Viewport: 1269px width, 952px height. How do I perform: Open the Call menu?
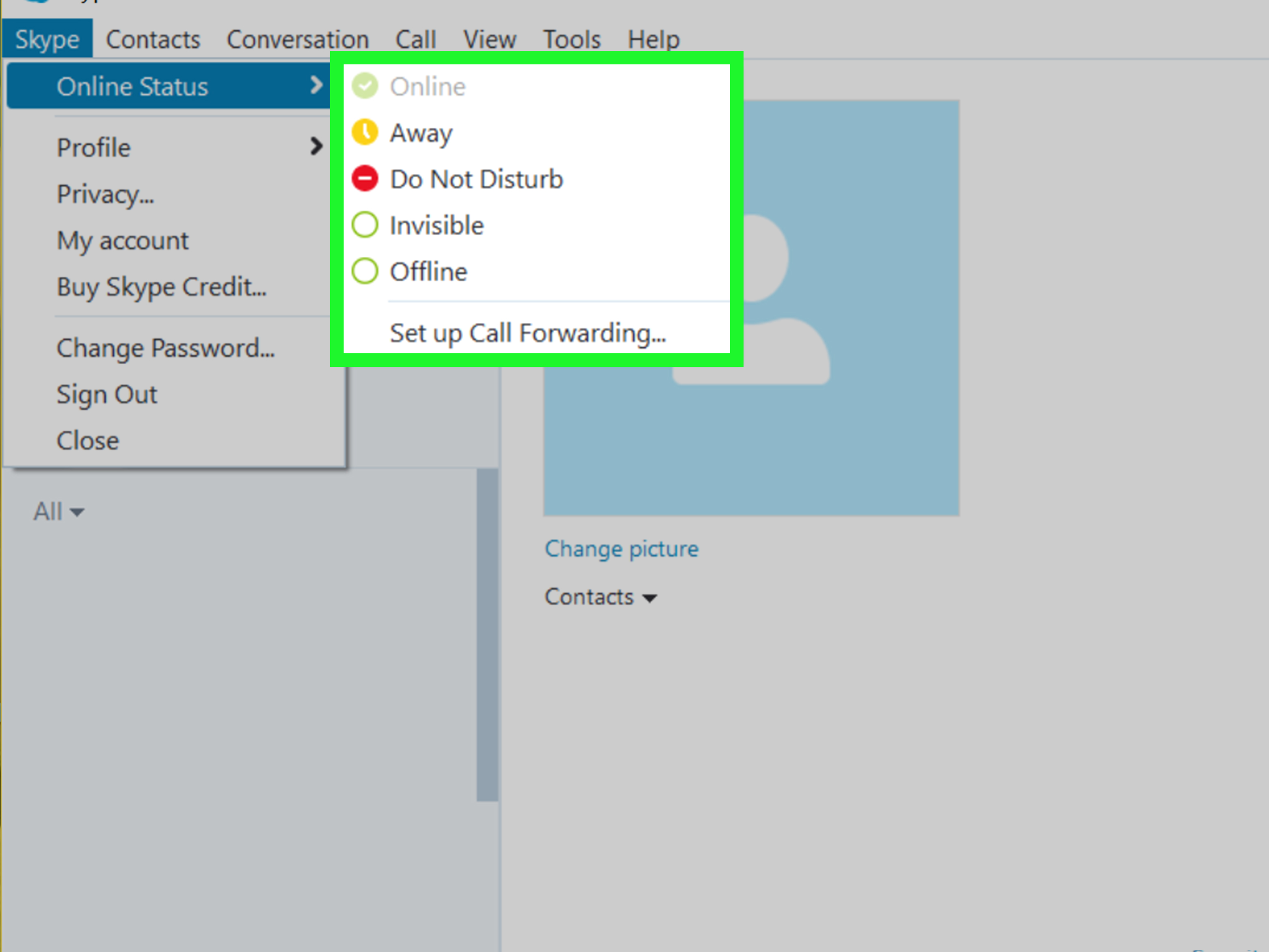tap(415, 39)
